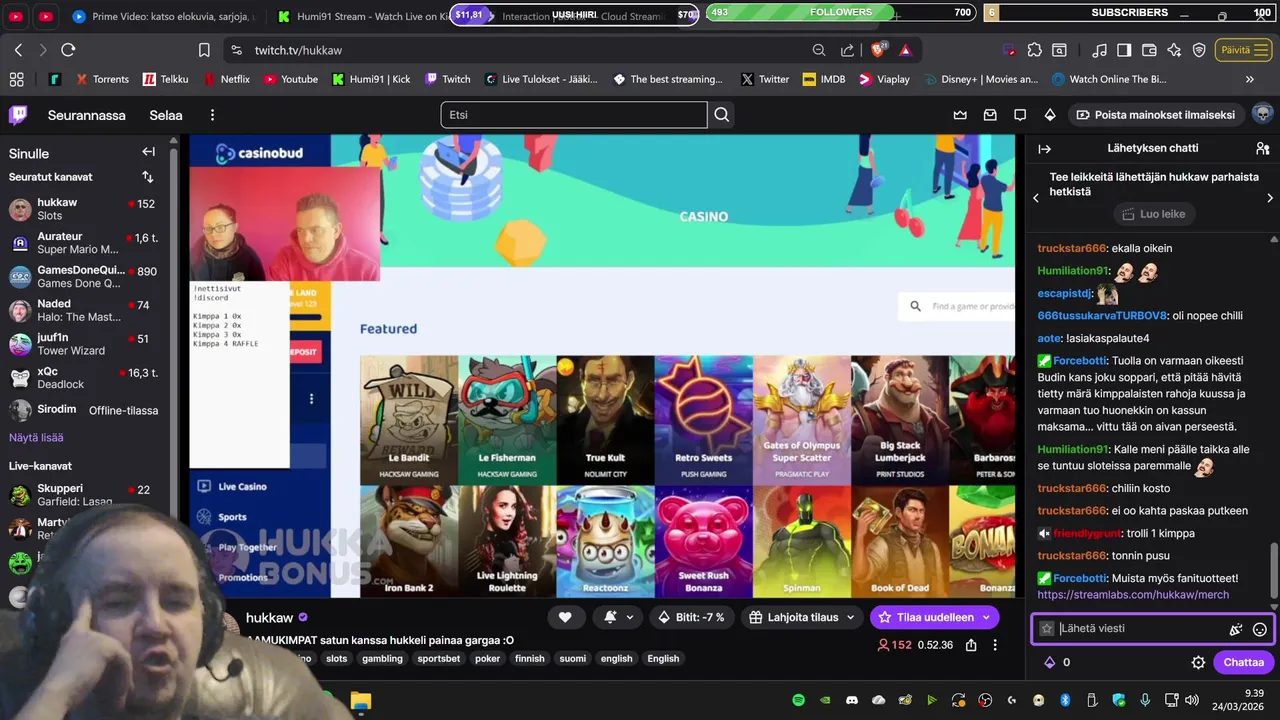Click Näytä lisää to expand channels
The image size is (1280, 720).
[x=36, y=437]
